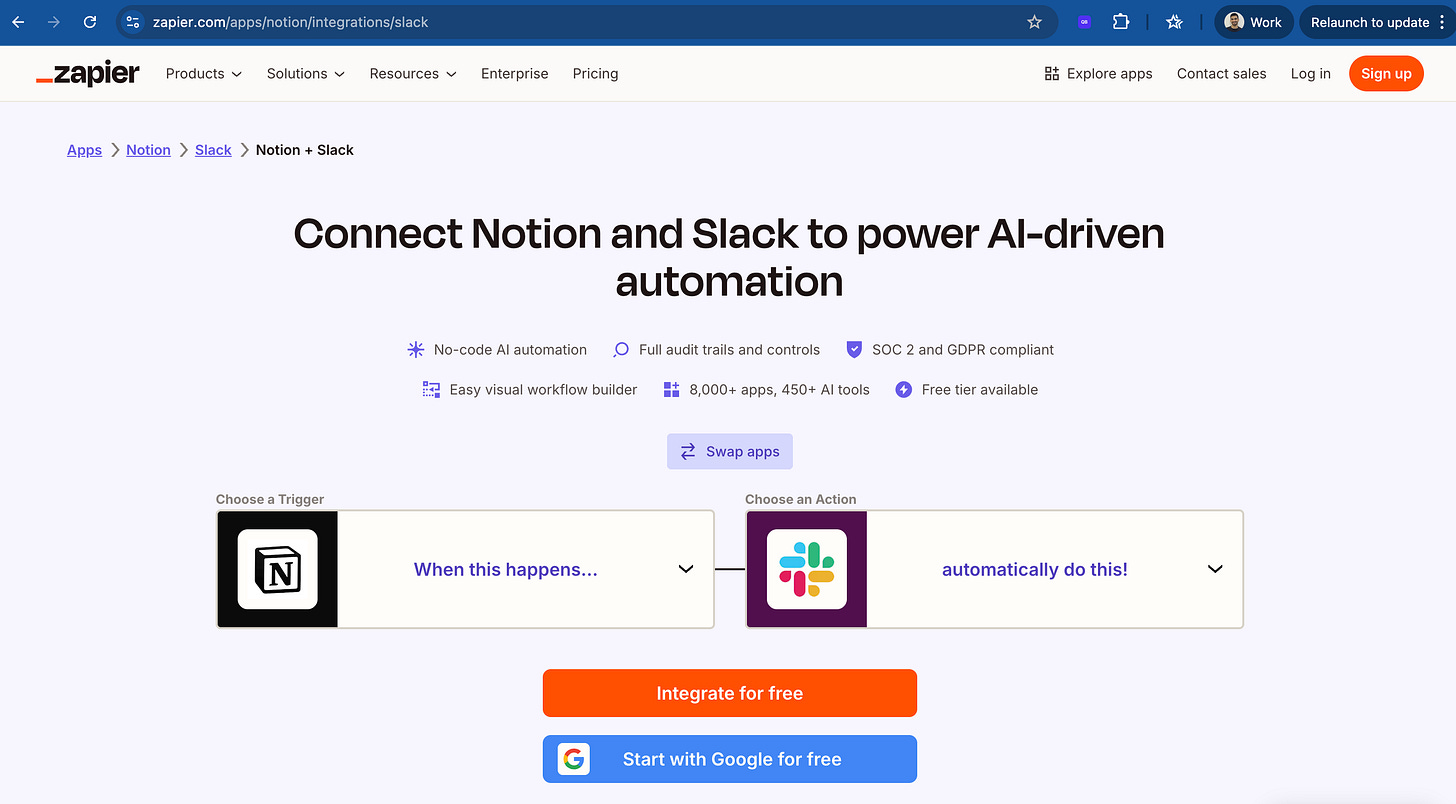Click Relaunch to update button
Image resolution: width=1456 pixels, height=804 pixels.
coord(1378,22)
